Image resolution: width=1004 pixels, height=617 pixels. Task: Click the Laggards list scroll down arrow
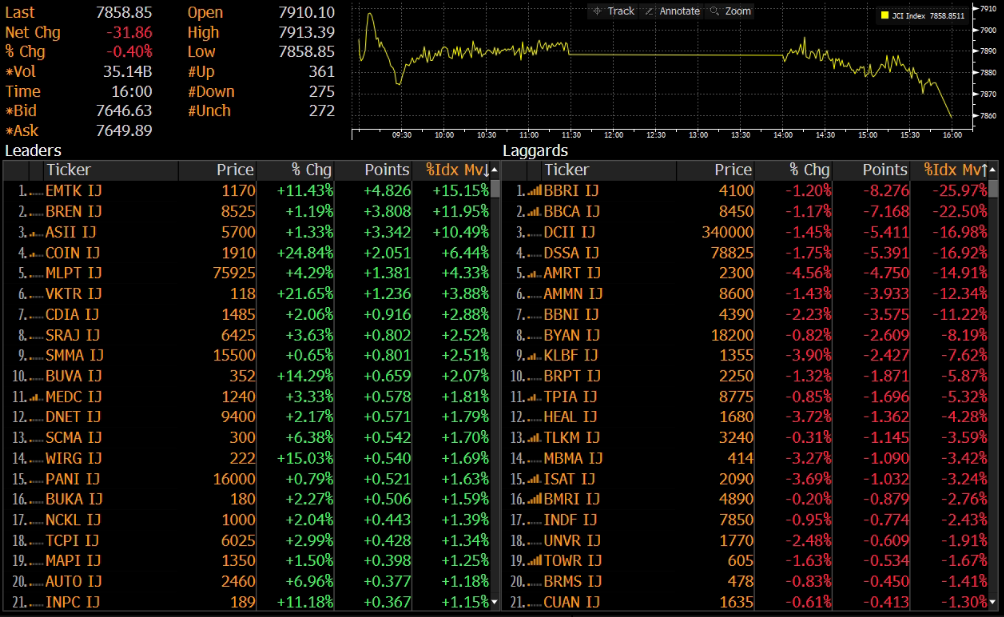pyautogui.click(x=992, y=602)
